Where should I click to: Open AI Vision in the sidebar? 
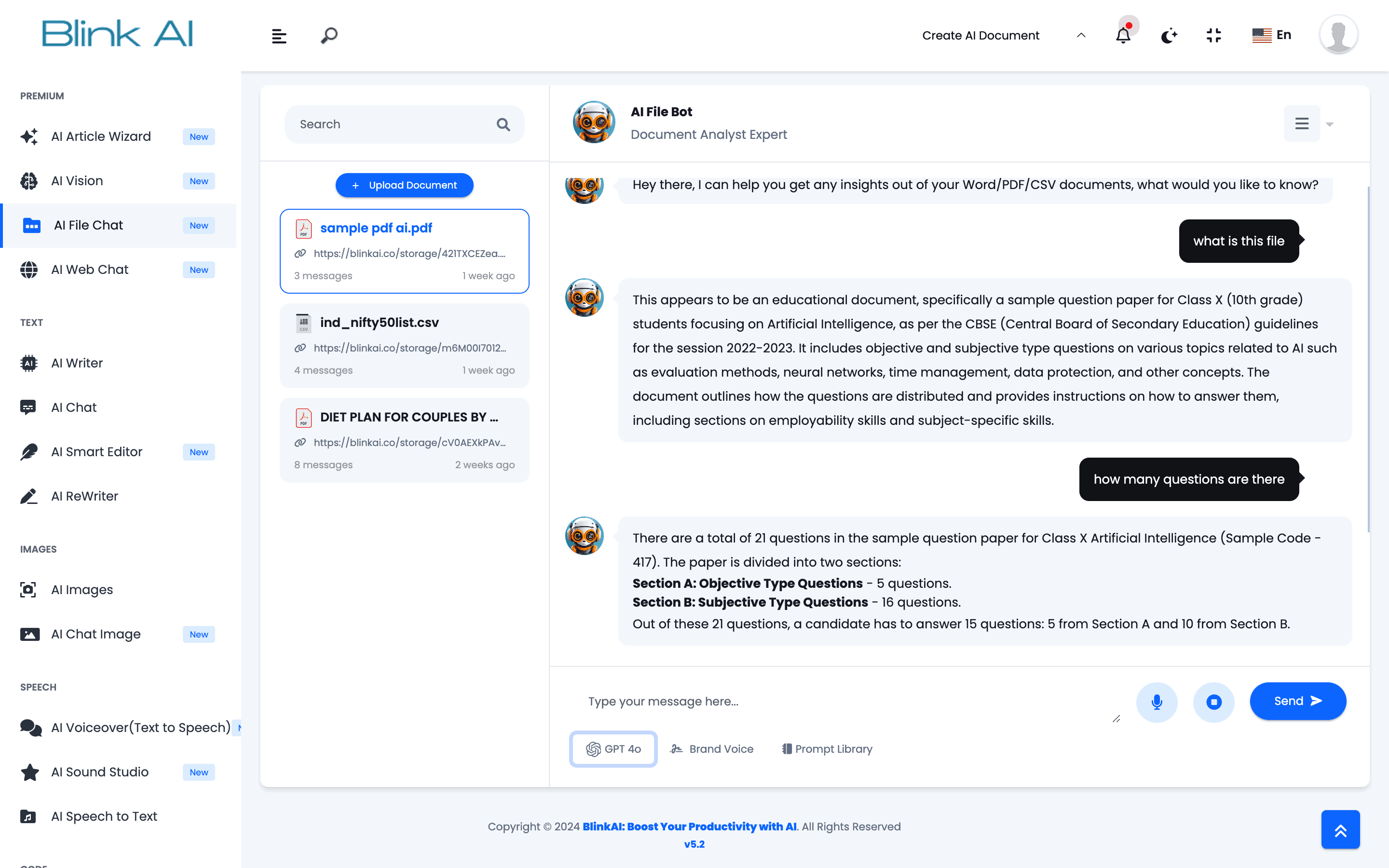77,181
